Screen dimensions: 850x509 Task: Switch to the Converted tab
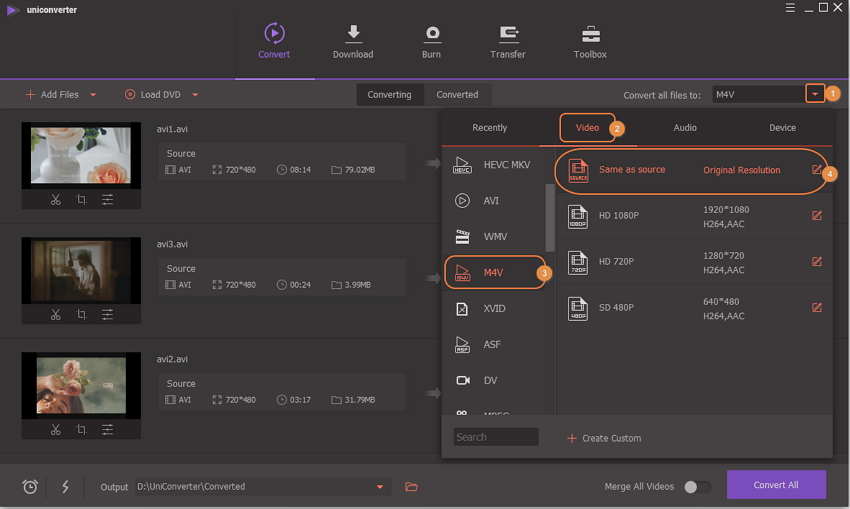(457, 95)
